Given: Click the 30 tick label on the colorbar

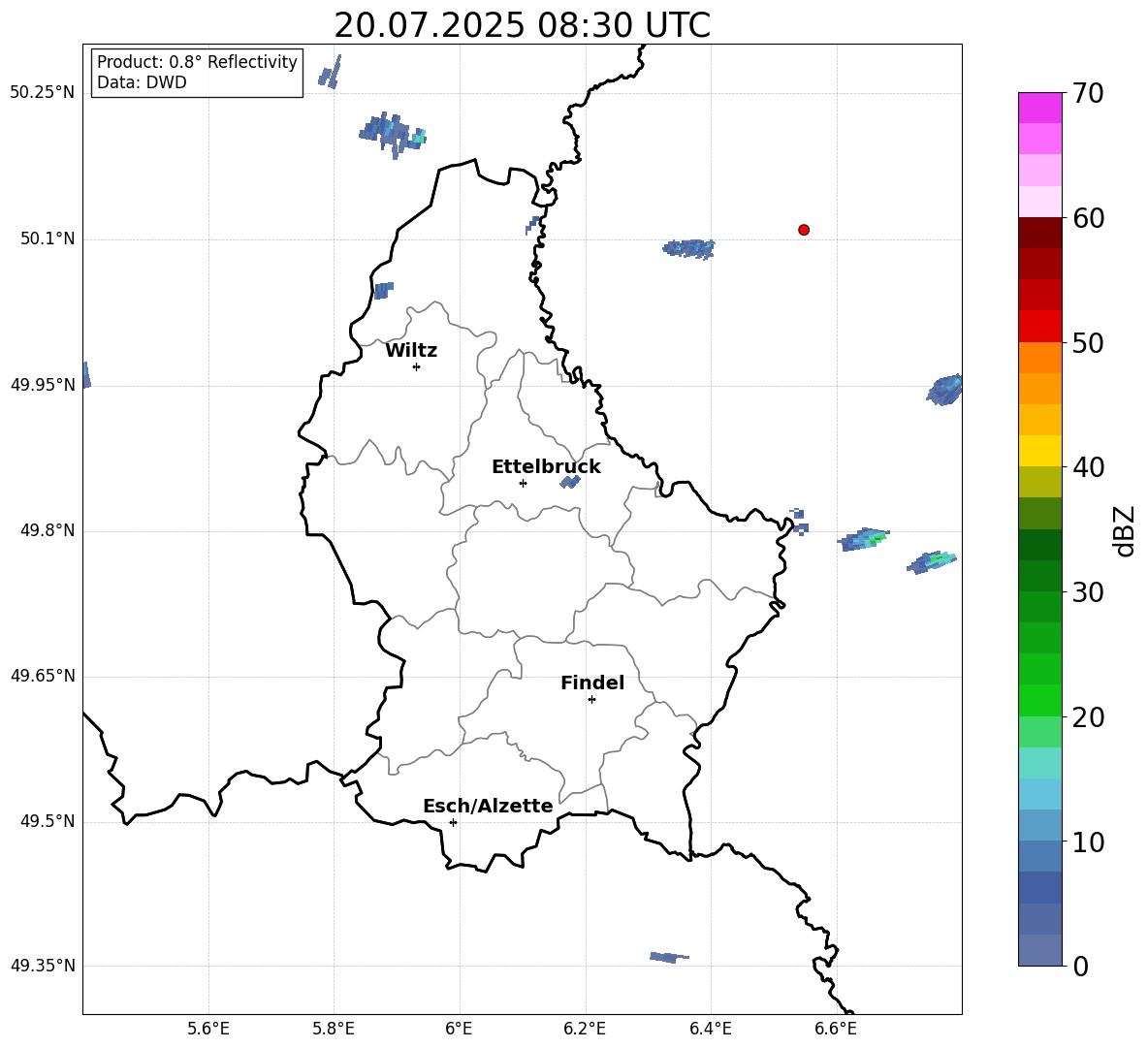Looking at the screenshot, I should 1088,592.
